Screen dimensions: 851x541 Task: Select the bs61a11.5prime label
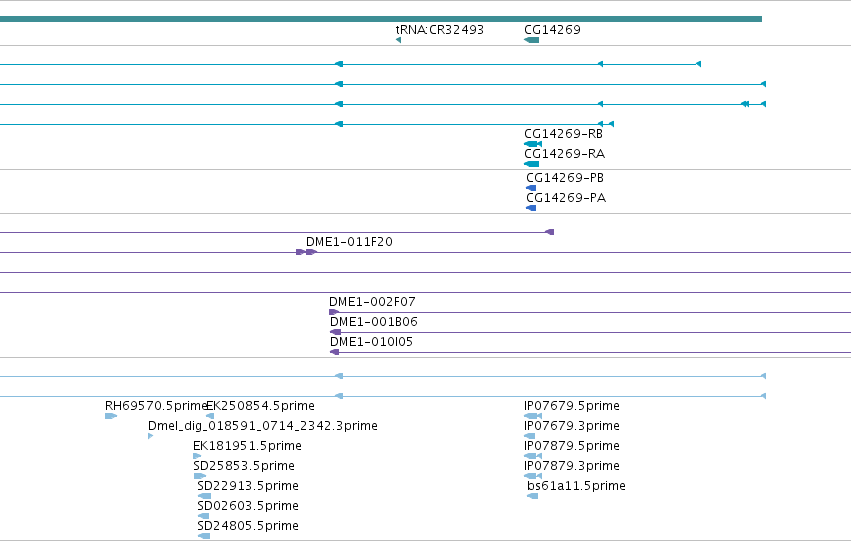(576, 486)
